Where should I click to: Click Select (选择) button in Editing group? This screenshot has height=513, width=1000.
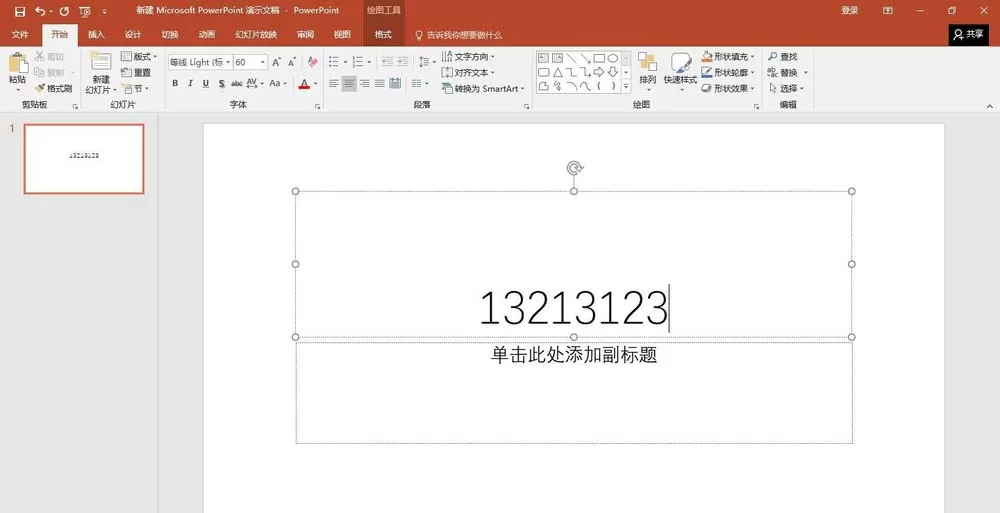coord(787,89)
